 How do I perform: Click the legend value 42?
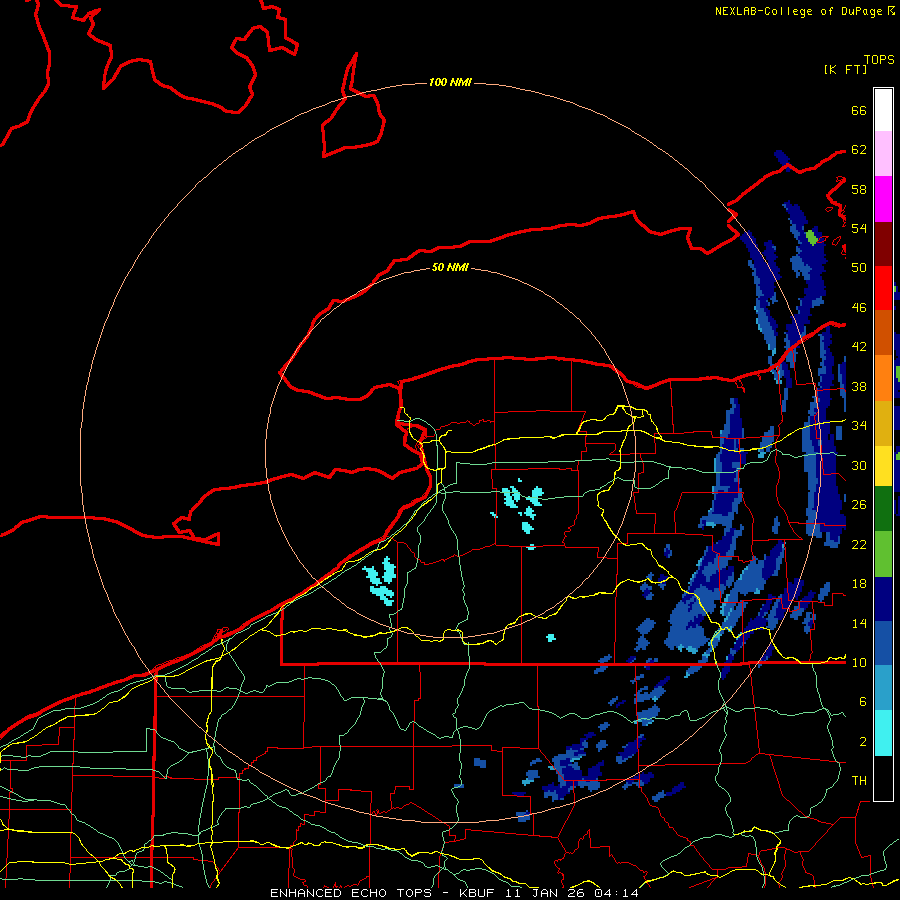click(859, 346)
